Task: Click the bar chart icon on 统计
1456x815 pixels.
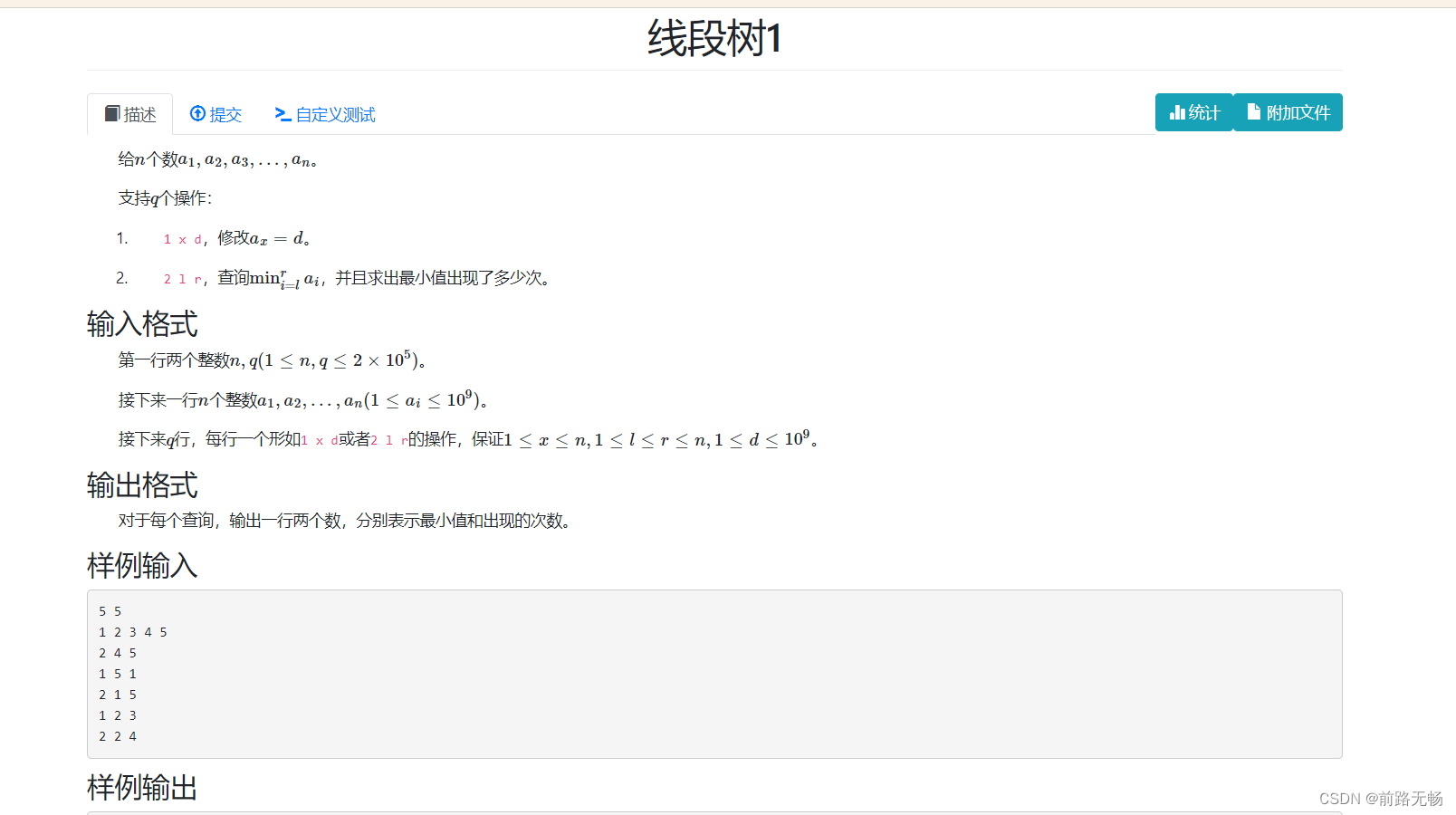Action: [x=1177, y=112]
